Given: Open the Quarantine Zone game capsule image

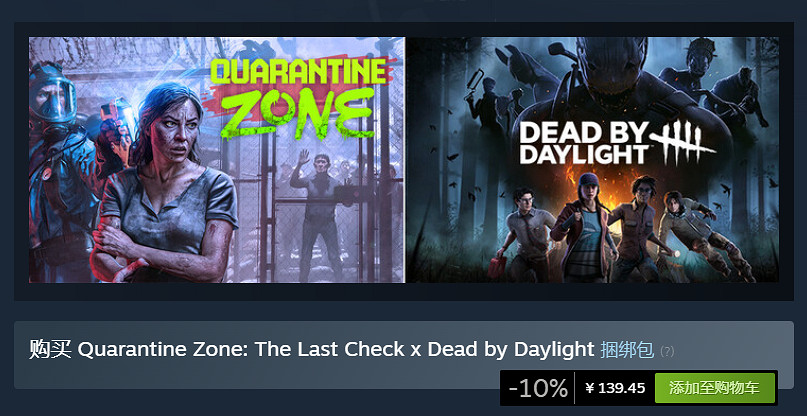Looking at the screenshot, I should [x=216, y=160].
